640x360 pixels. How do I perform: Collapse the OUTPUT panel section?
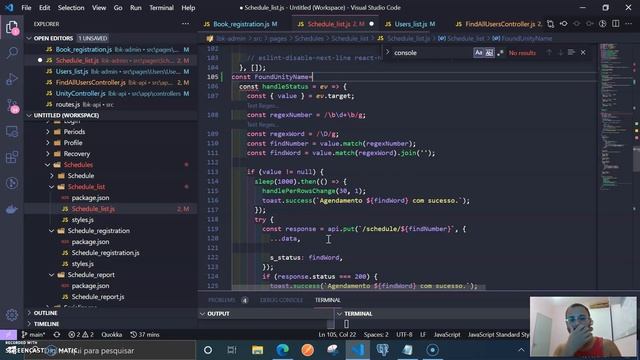(x=218, y=314)
